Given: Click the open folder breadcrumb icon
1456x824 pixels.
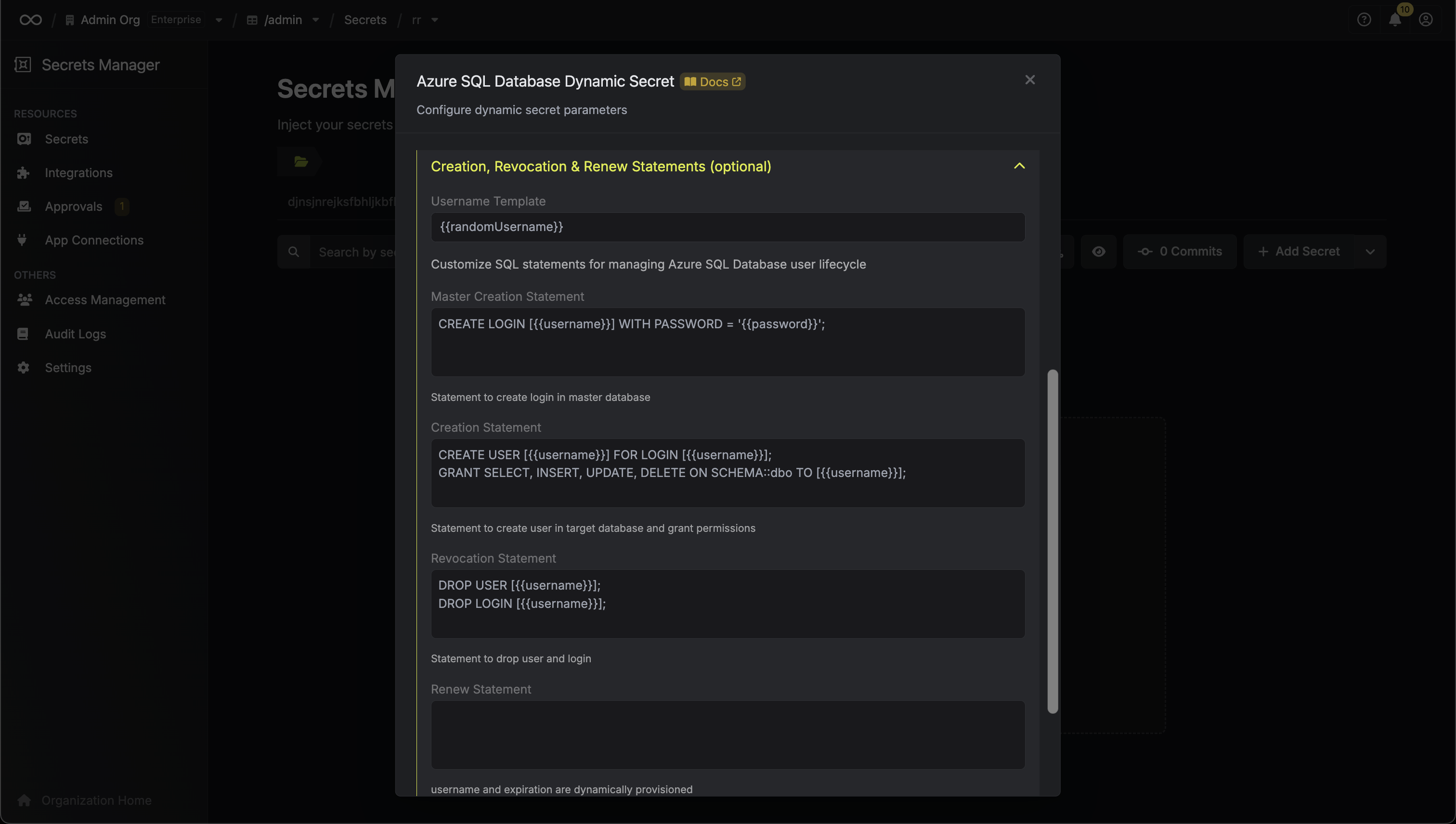Looking at the screenshot, I should (x=301, y=162).
